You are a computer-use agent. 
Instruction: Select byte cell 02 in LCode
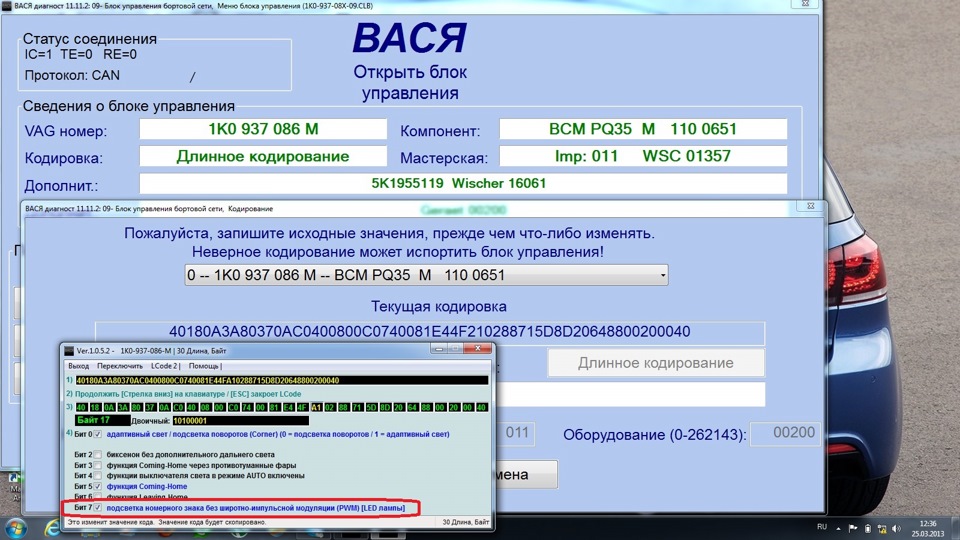pos(331,407)
